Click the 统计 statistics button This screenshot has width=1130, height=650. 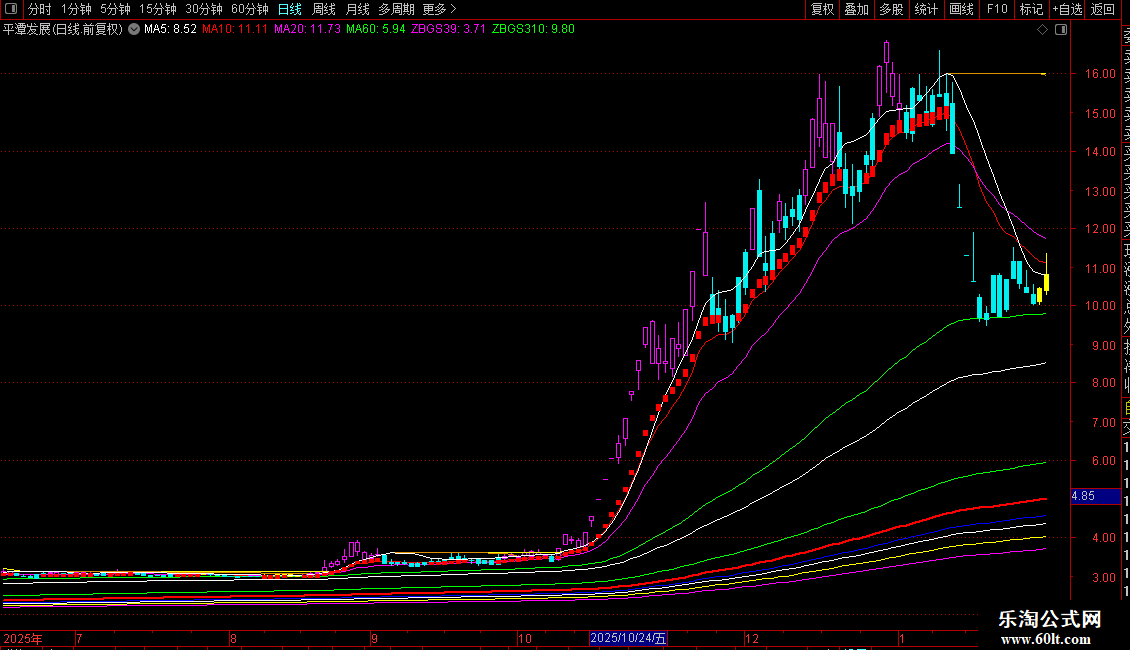tap(926, 9)
